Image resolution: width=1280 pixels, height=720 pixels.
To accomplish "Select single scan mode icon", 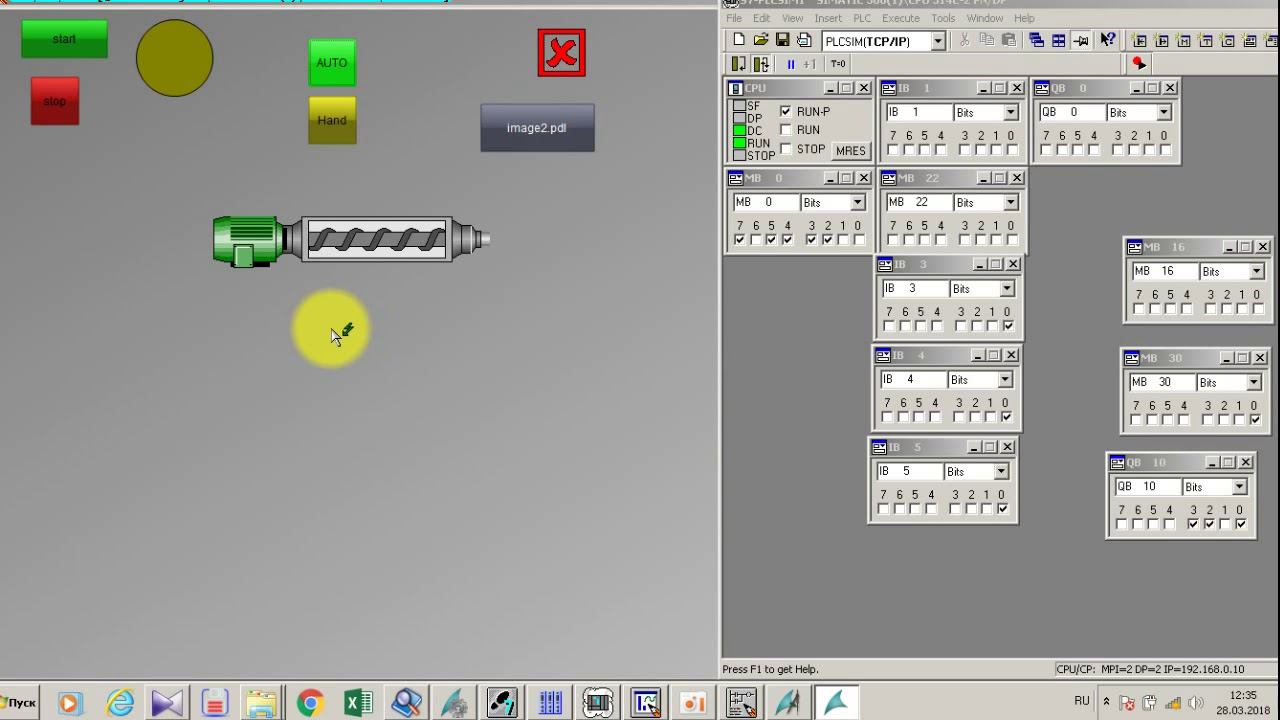I will click(x=739, y=64).
